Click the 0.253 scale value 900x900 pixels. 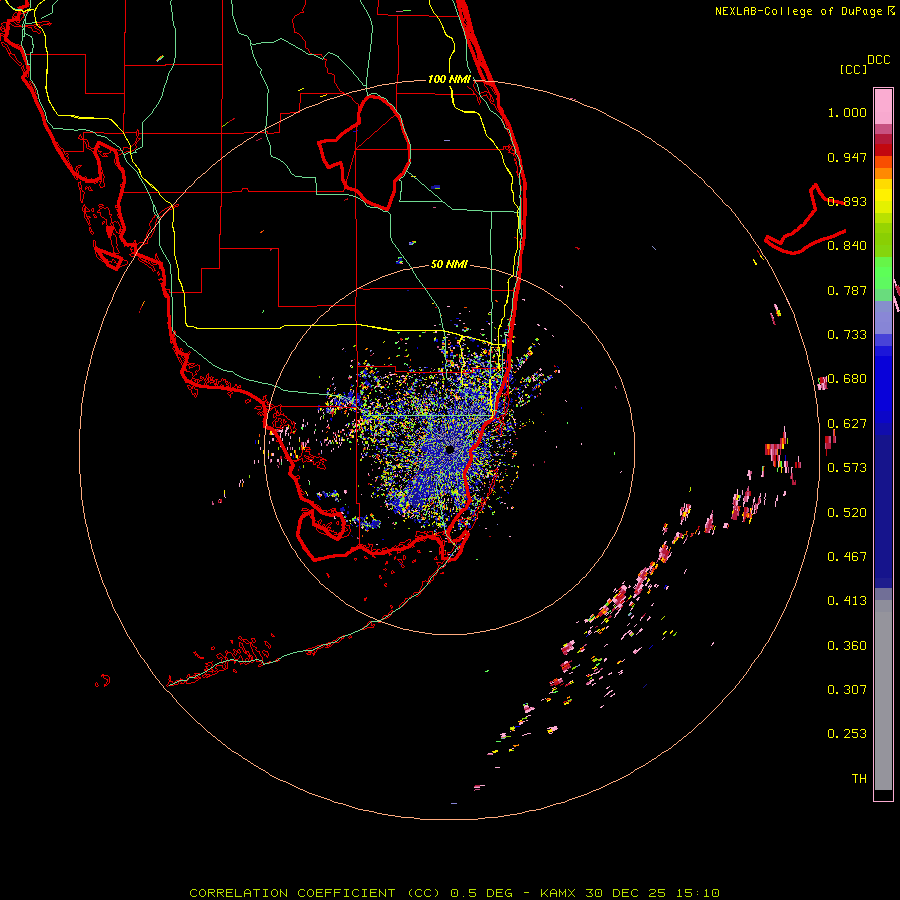coord(847,734)
